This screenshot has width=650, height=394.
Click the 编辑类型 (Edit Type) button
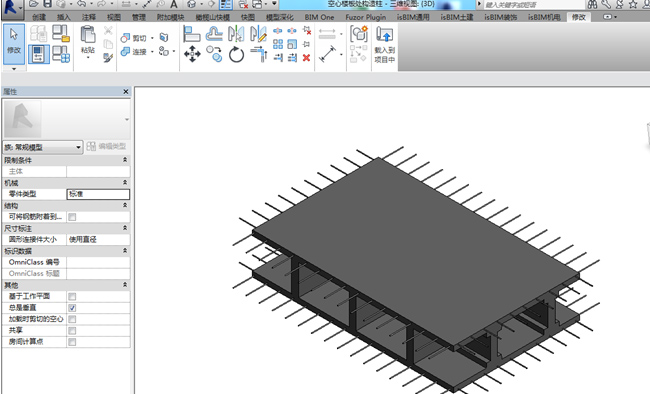coord(107,146)
